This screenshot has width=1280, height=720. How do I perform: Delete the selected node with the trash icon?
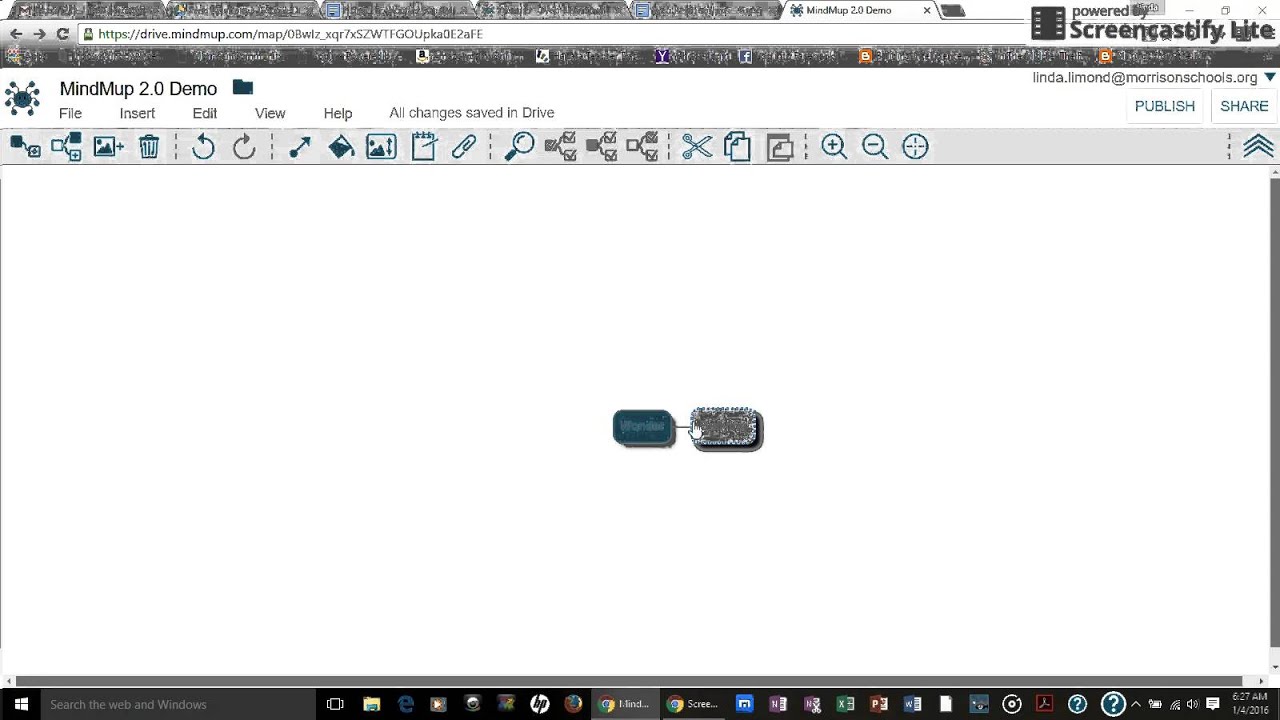point(149,147)
